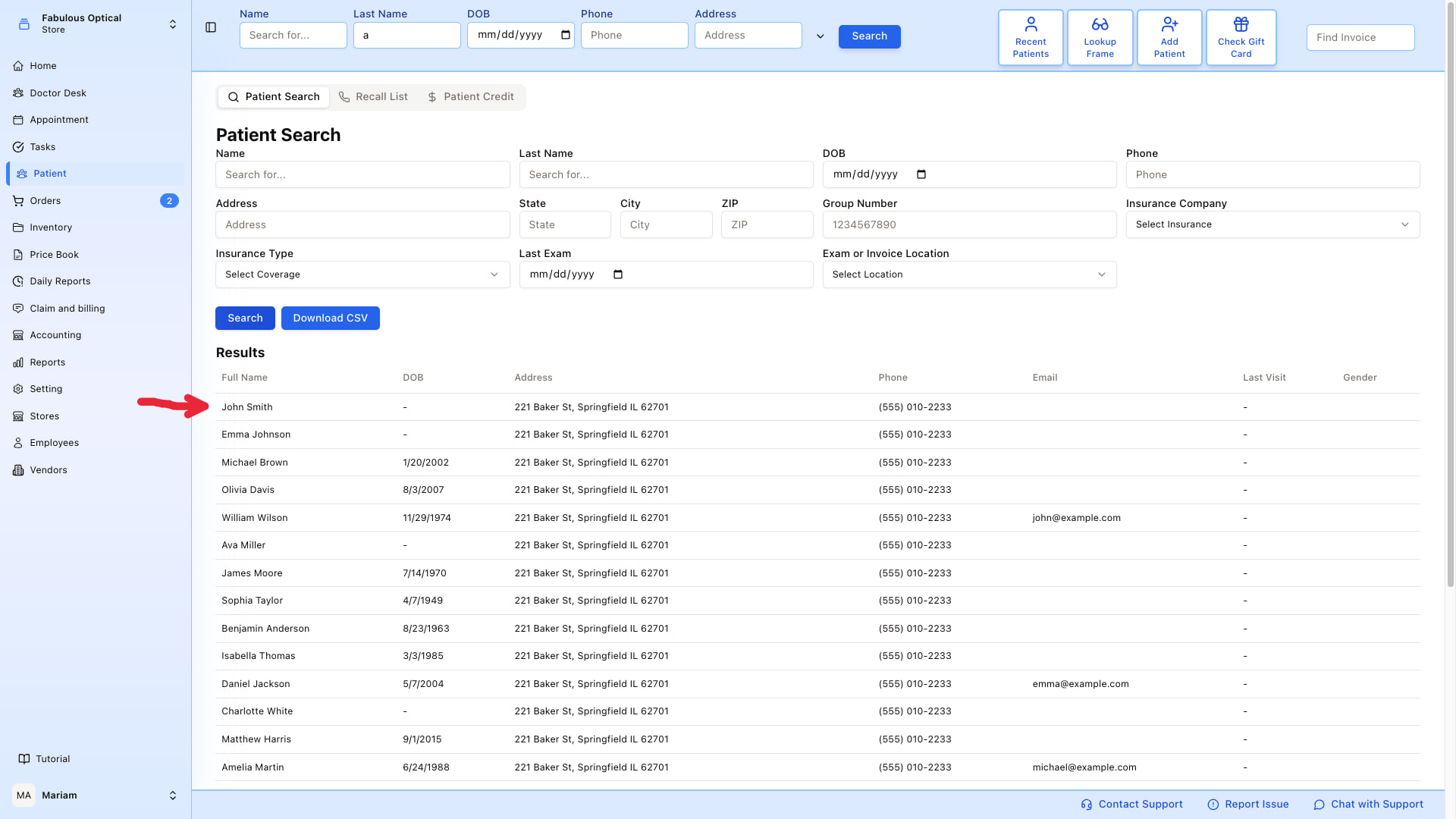Expand the Mariam user menu

coord(173,795)
